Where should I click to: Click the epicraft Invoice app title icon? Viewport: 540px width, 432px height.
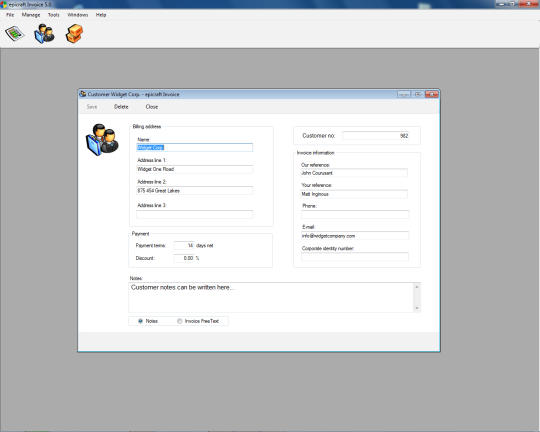pyautogui.click(x=3, y=4)
